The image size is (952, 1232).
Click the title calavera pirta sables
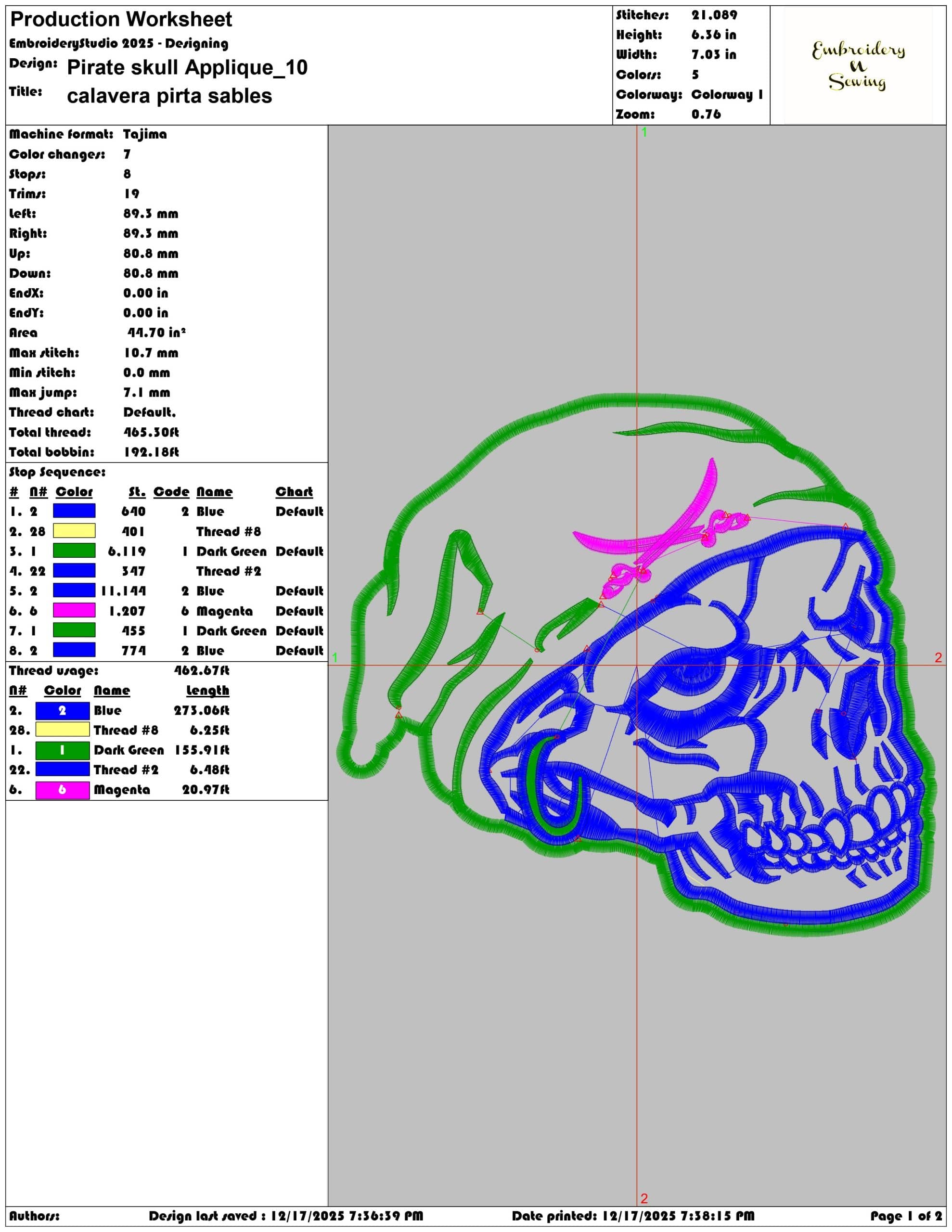point(169,96)
